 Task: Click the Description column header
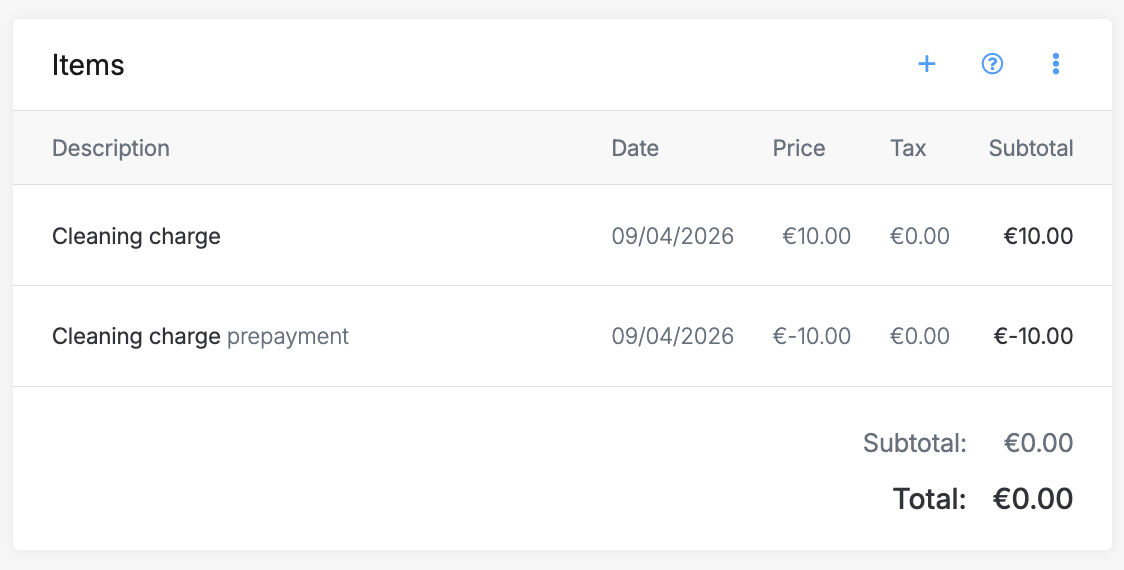point(111,148)
